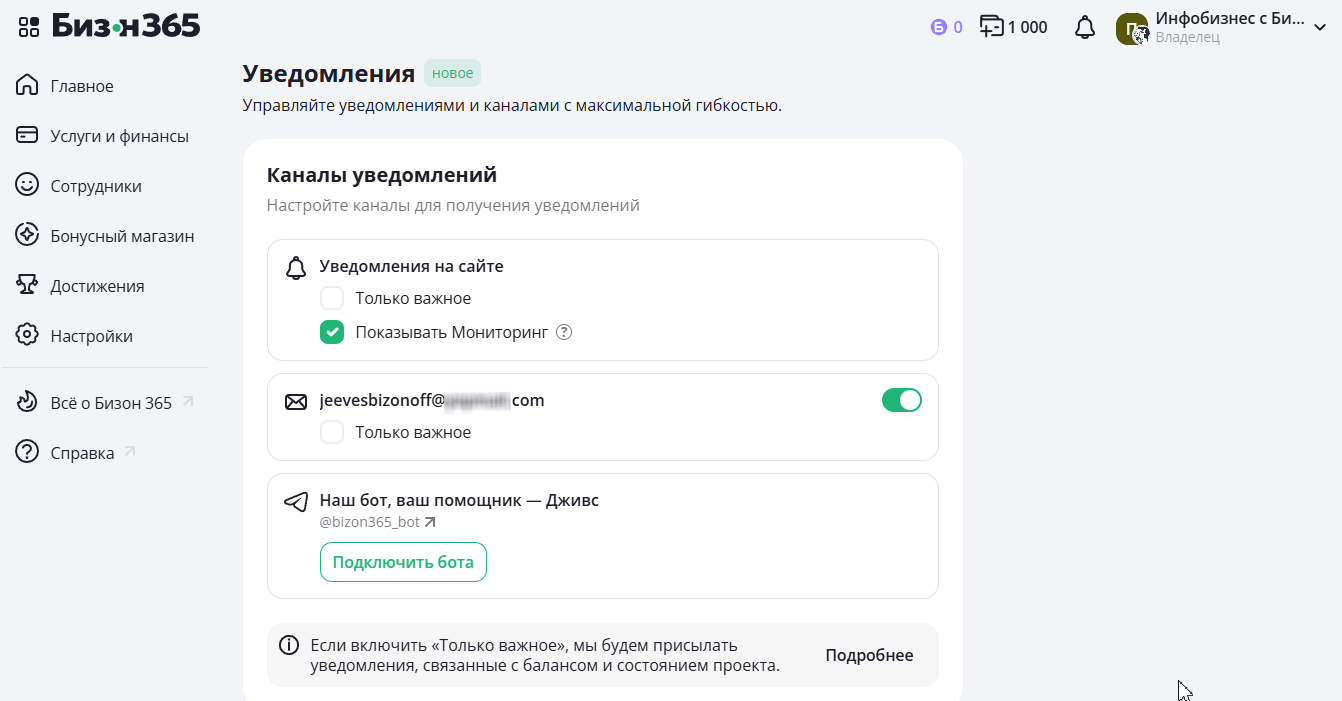Expand the account dropdown chevron
Image resolution: width=1342 pixels, height=701 pixels.
click(x=1320, y=28)
